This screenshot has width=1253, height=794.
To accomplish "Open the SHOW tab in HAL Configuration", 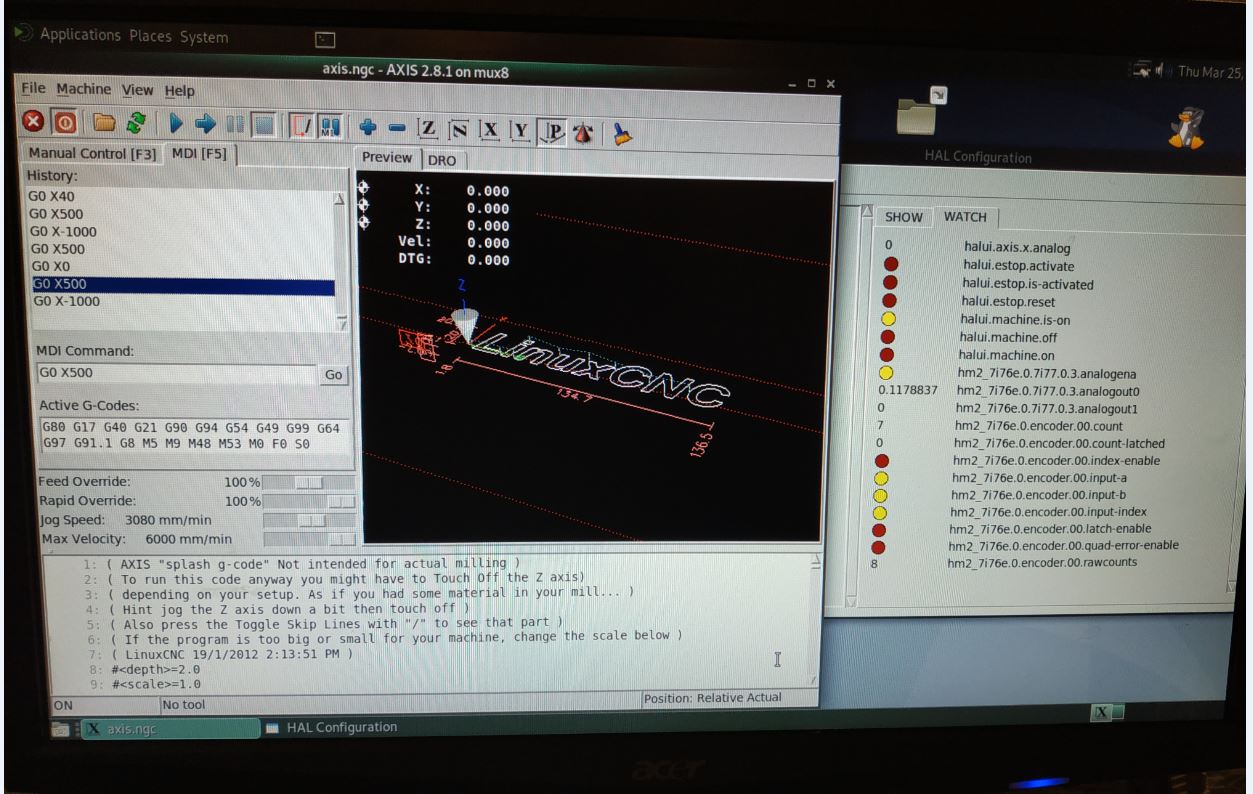I will (904, 217).
